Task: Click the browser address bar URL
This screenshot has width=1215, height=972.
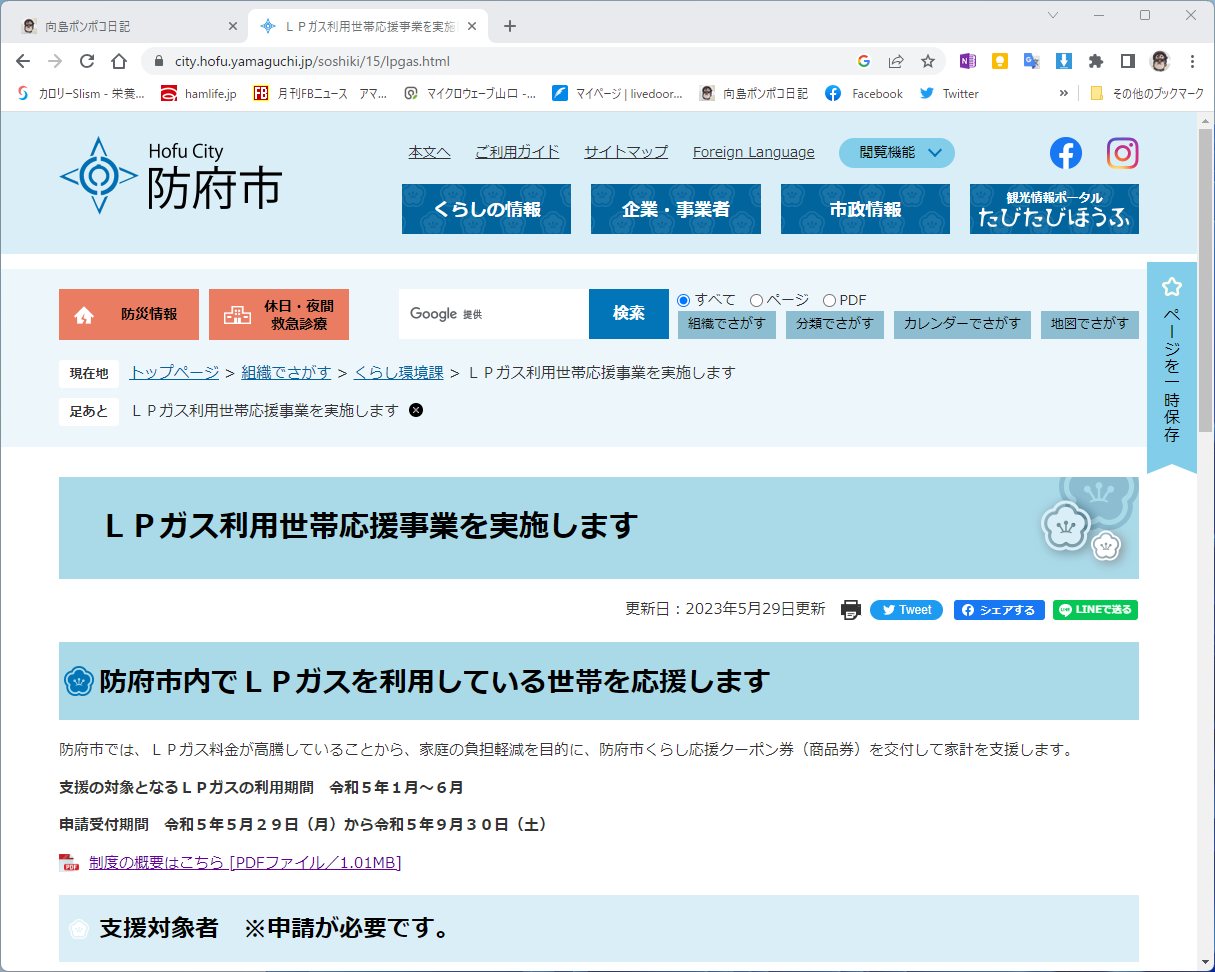Action: click(x=313, y=61)
